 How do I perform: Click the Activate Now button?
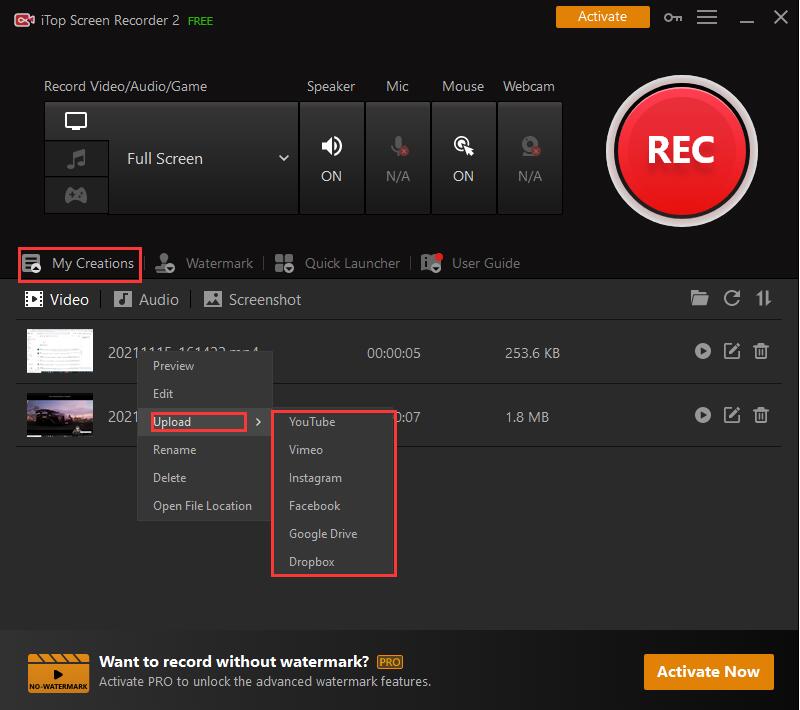click(x=708, y=672)
